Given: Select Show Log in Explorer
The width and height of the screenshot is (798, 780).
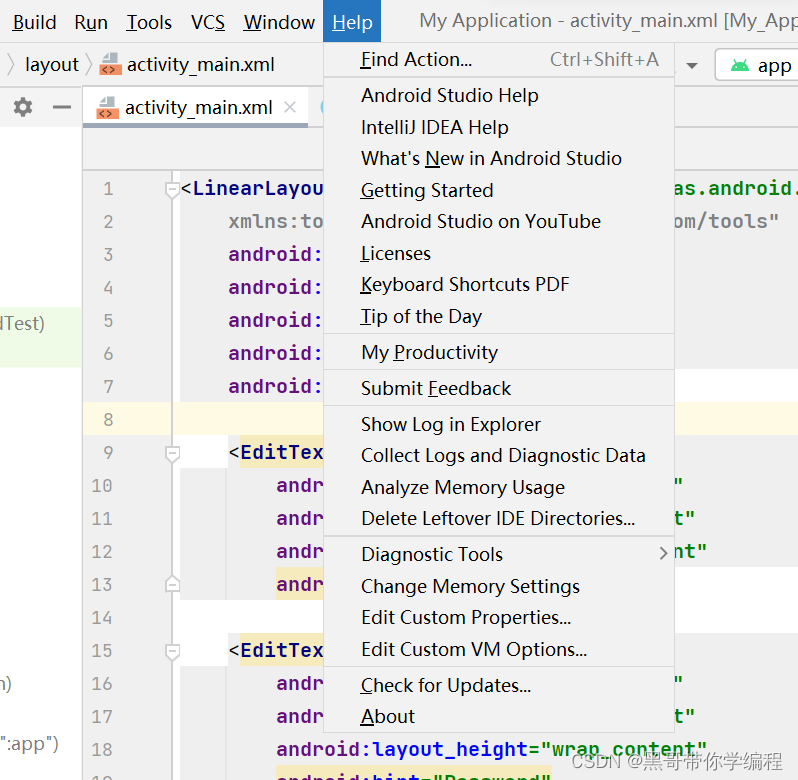Looking at the screenshot, I should click(499, 424).
